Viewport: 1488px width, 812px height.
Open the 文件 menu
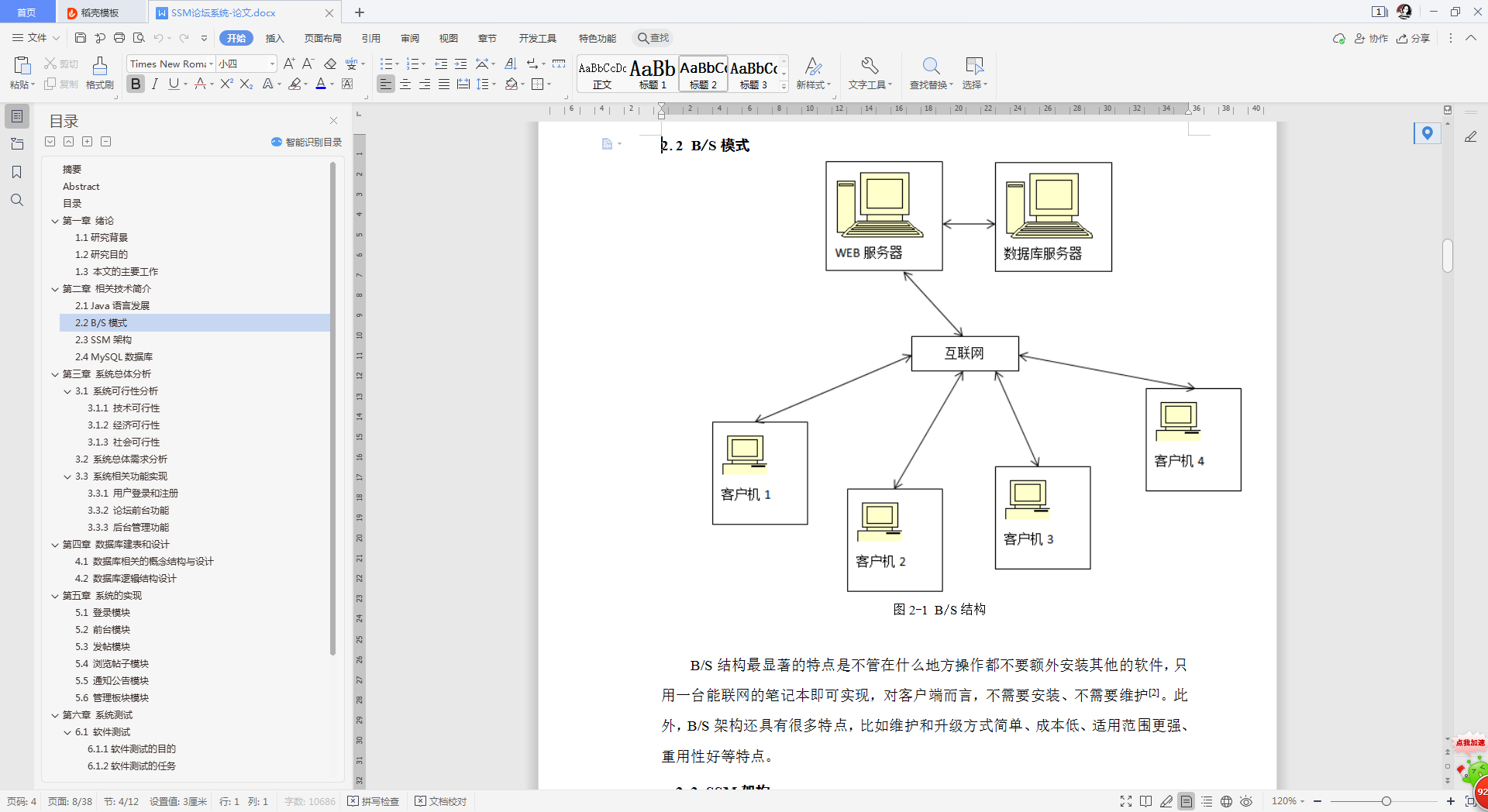tap(36, 38)
